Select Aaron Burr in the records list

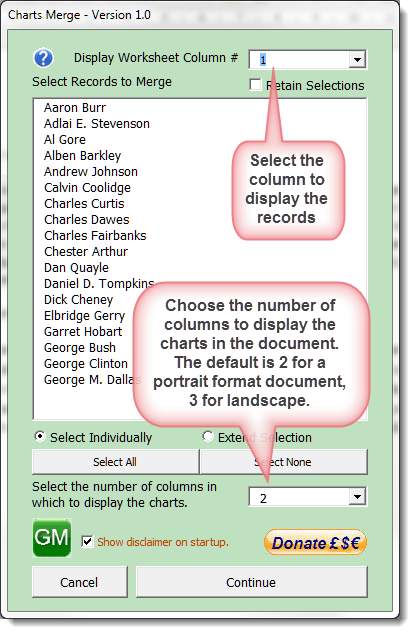pos(75,108)
